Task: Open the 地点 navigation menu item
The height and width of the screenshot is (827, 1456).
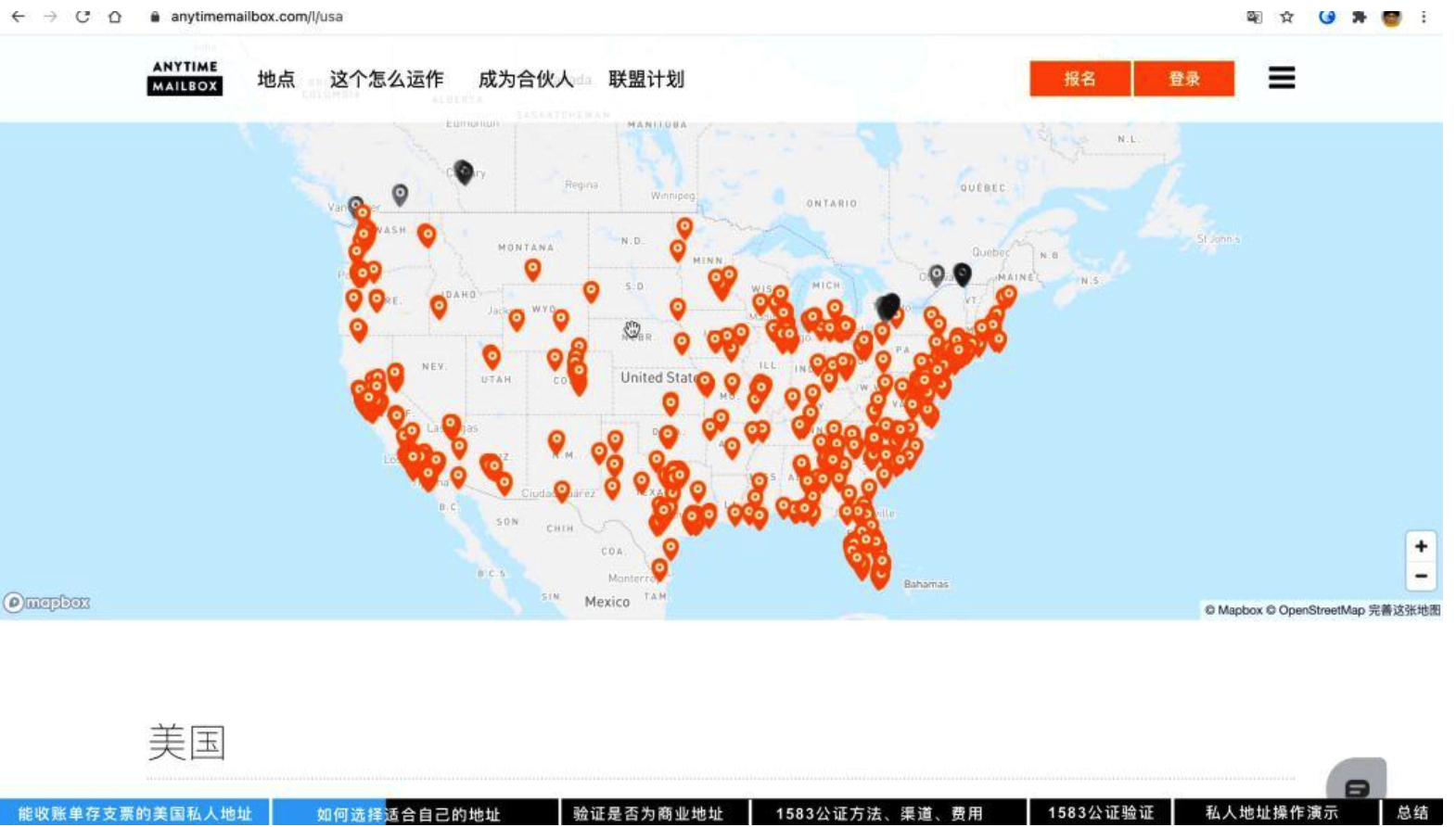Action: click(x=275, y=80)
